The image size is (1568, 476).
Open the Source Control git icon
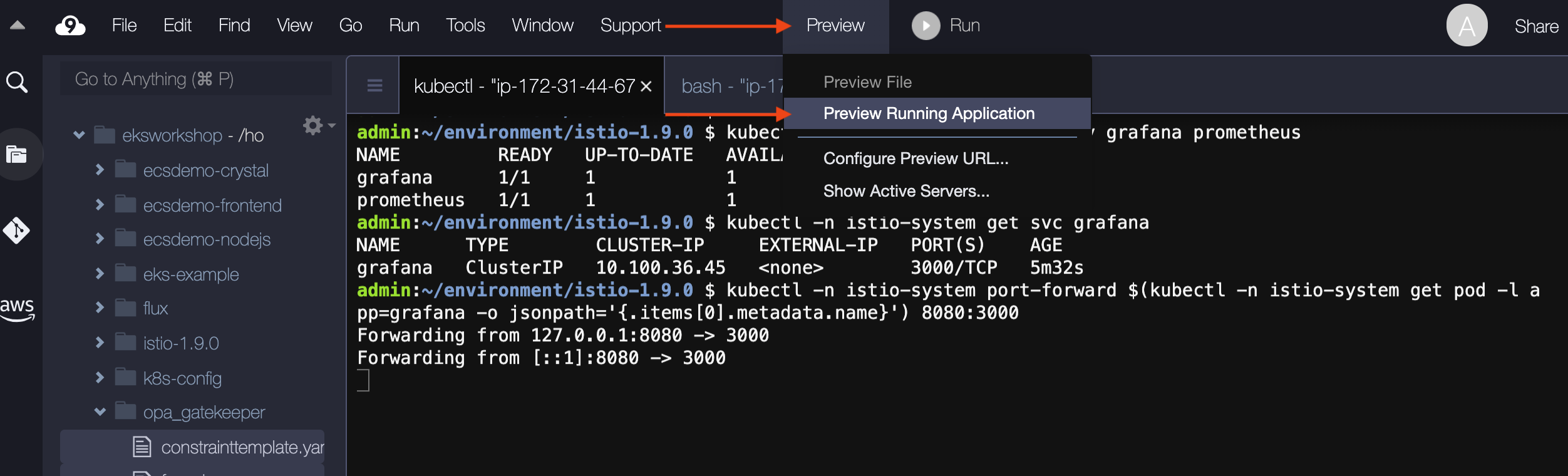coord(16,230)
